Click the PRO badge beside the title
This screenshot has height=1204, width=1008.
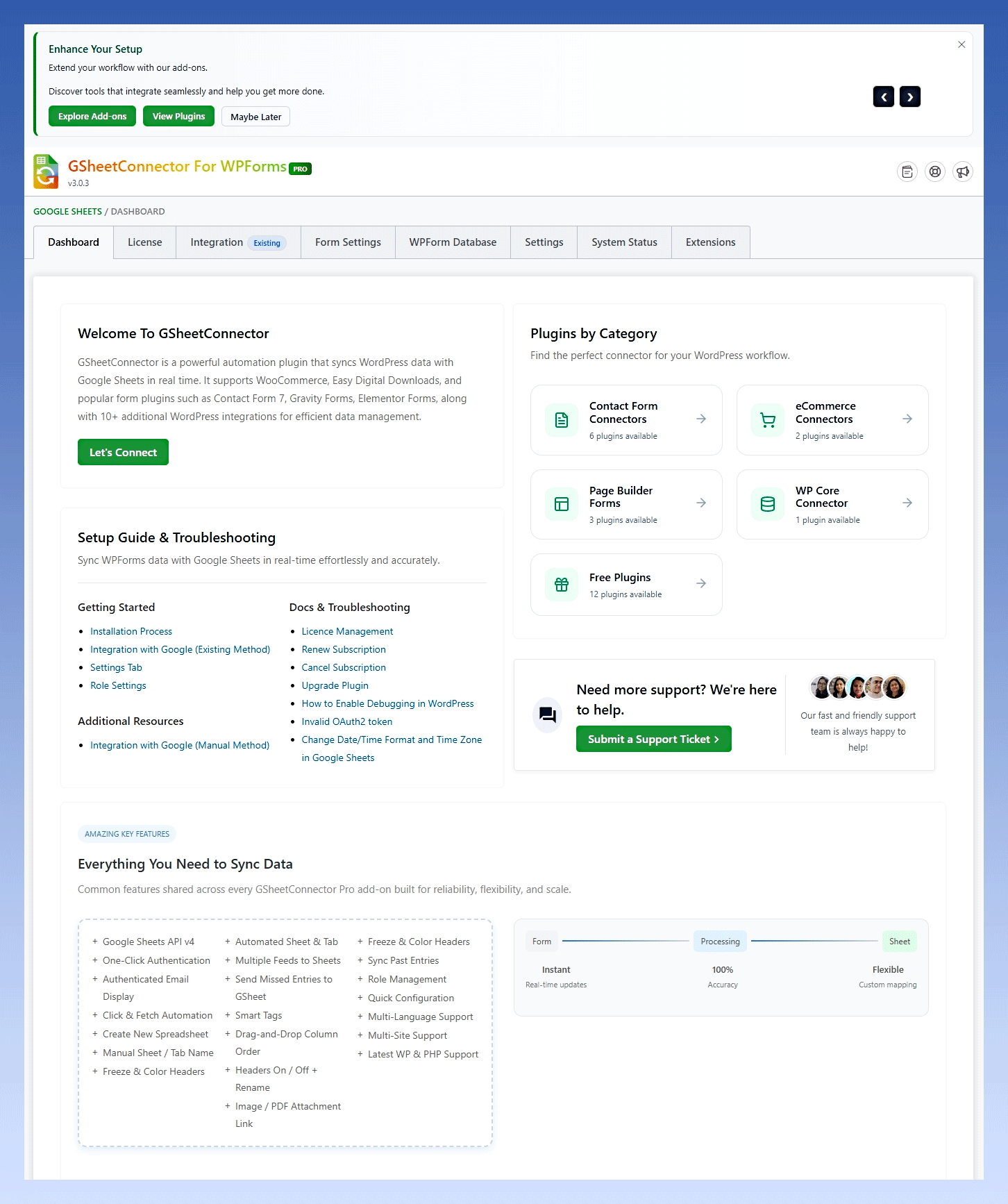point(300,169)
